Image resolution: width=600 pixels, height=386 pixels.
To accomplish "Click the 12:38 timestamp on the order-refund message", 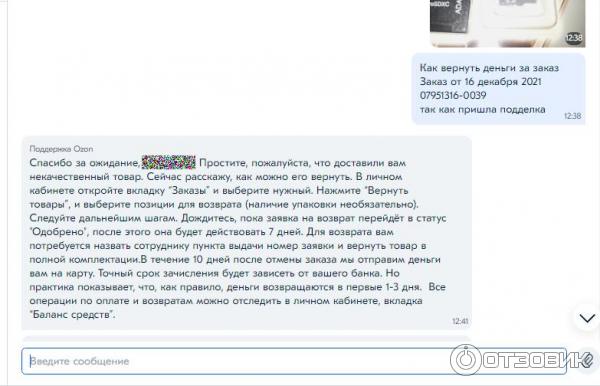I will (572, 116).
